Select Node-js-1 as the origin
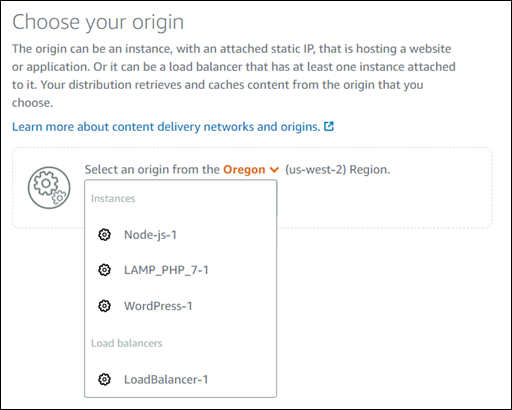 pos(180,235)
